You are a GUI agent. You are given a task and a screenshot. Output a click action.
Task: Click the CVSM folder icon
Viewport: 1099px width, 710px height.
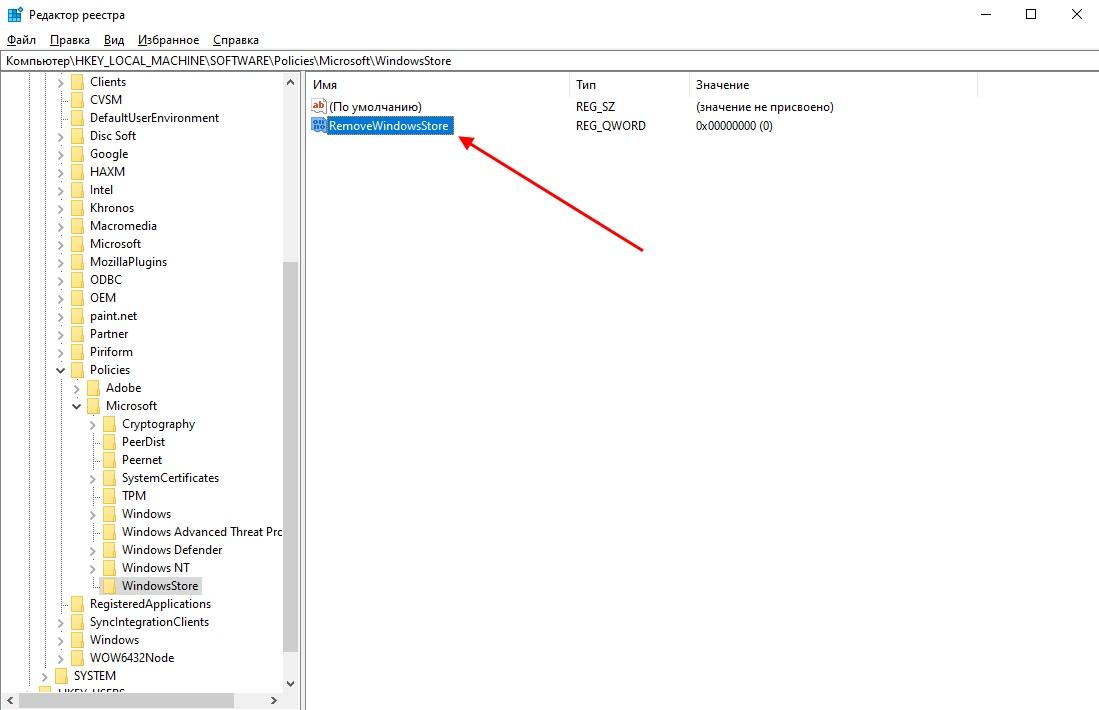click(x=77, y=100)
